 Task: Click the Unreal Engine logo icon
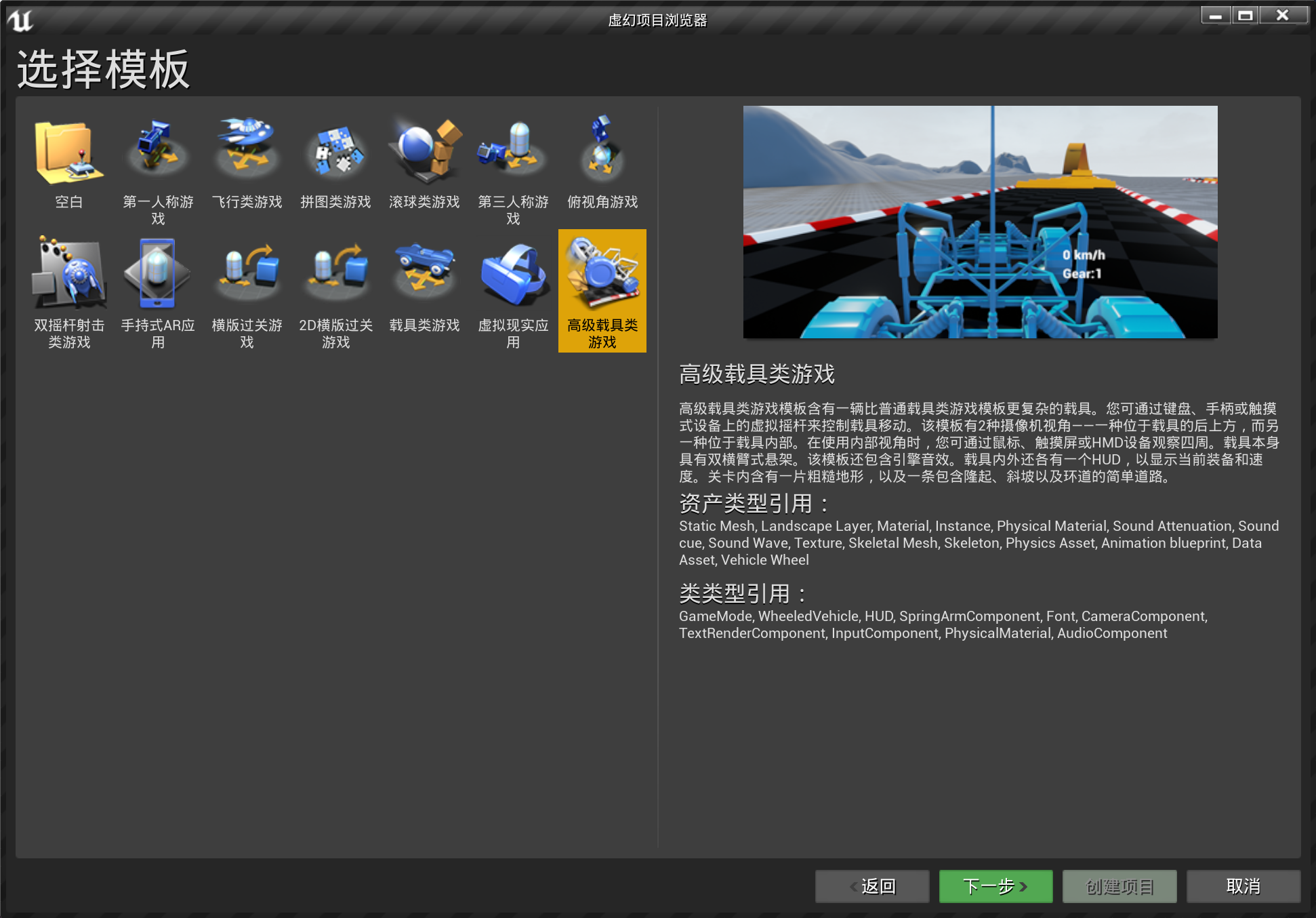(x=20, y=20)
